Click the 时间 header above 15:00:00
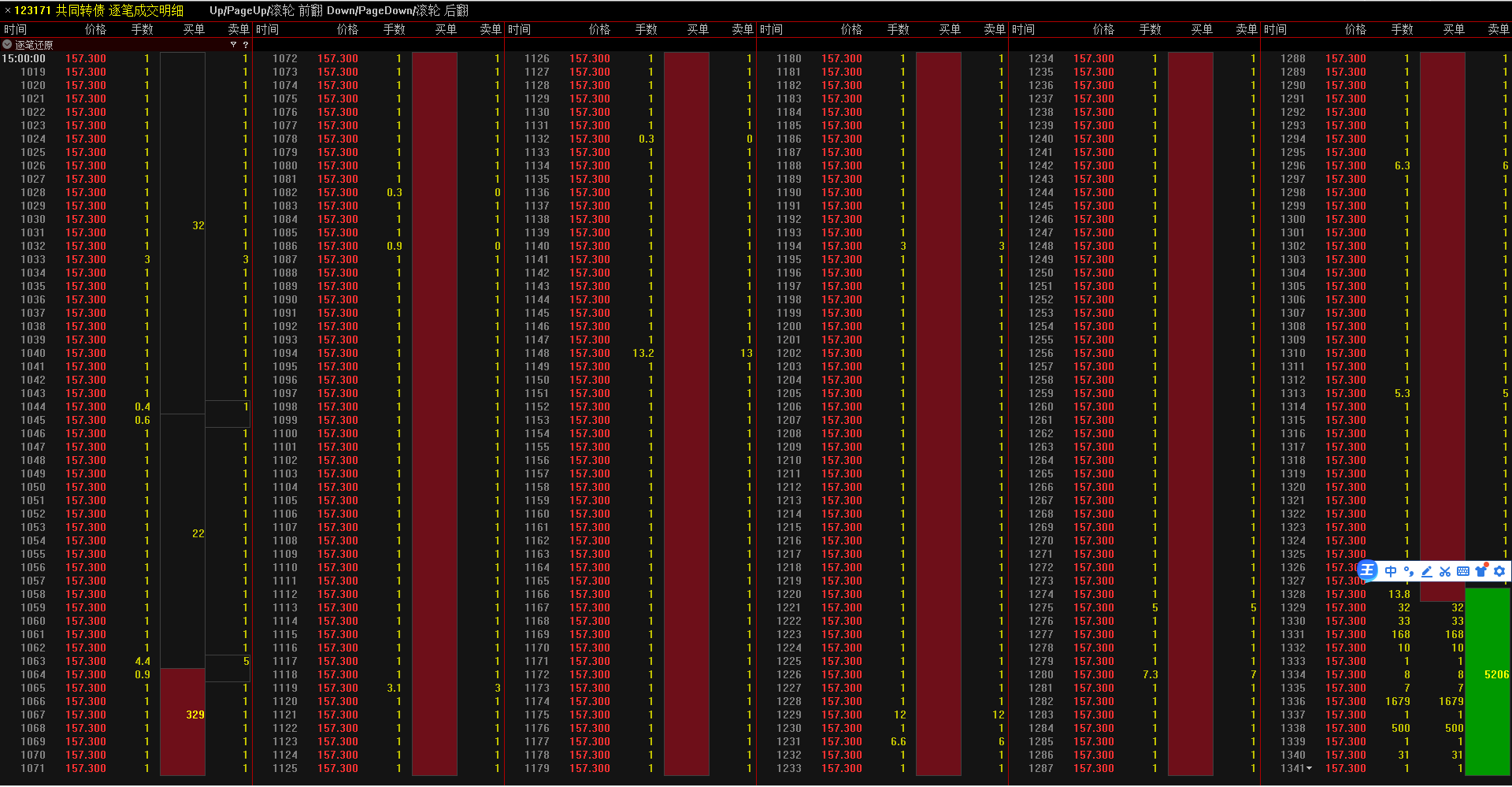The image size is (1512, 787). click(16, 29)
